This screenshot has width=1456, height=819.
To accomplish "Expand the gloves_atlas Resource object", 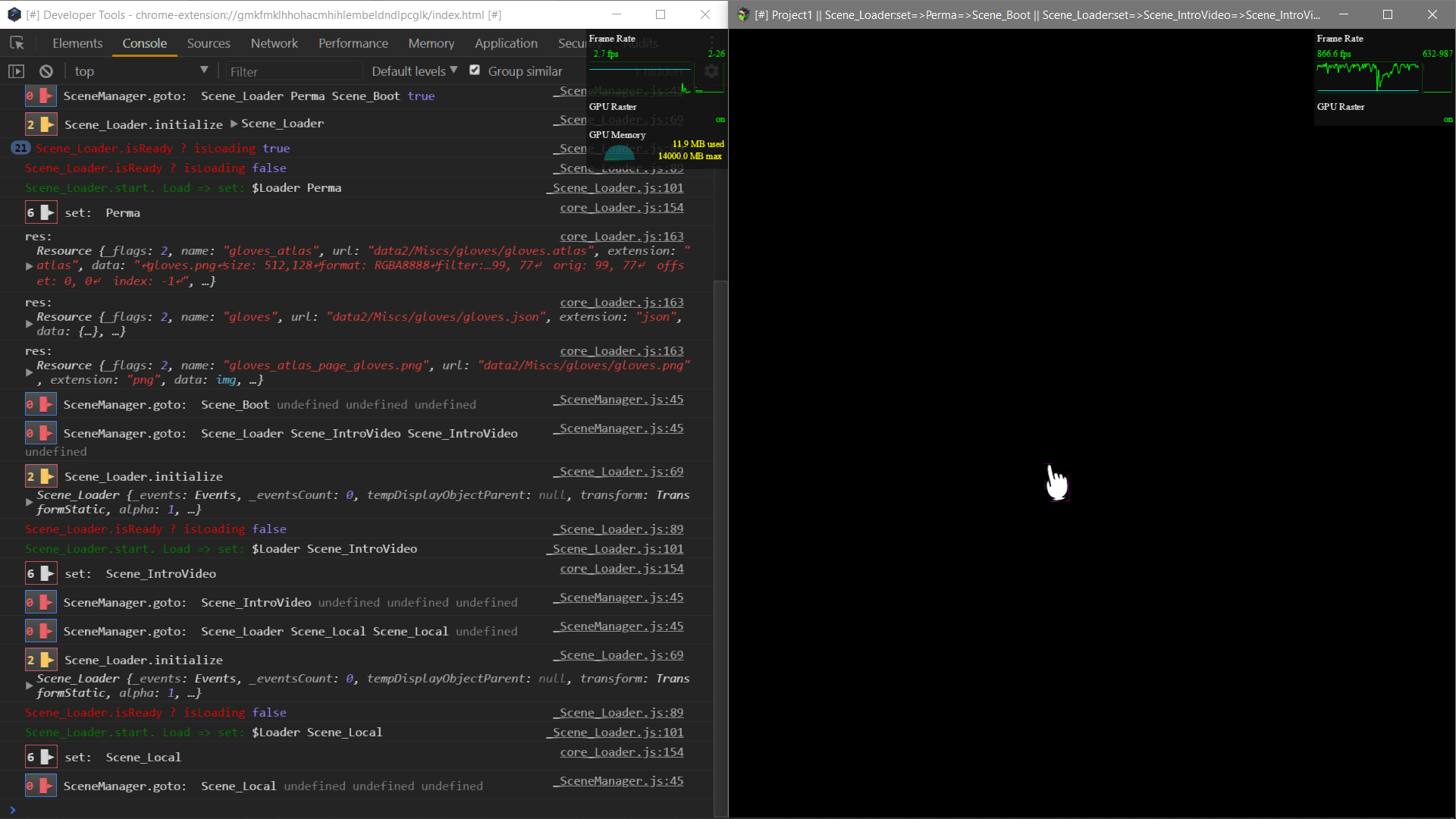I will coord(30,266).
